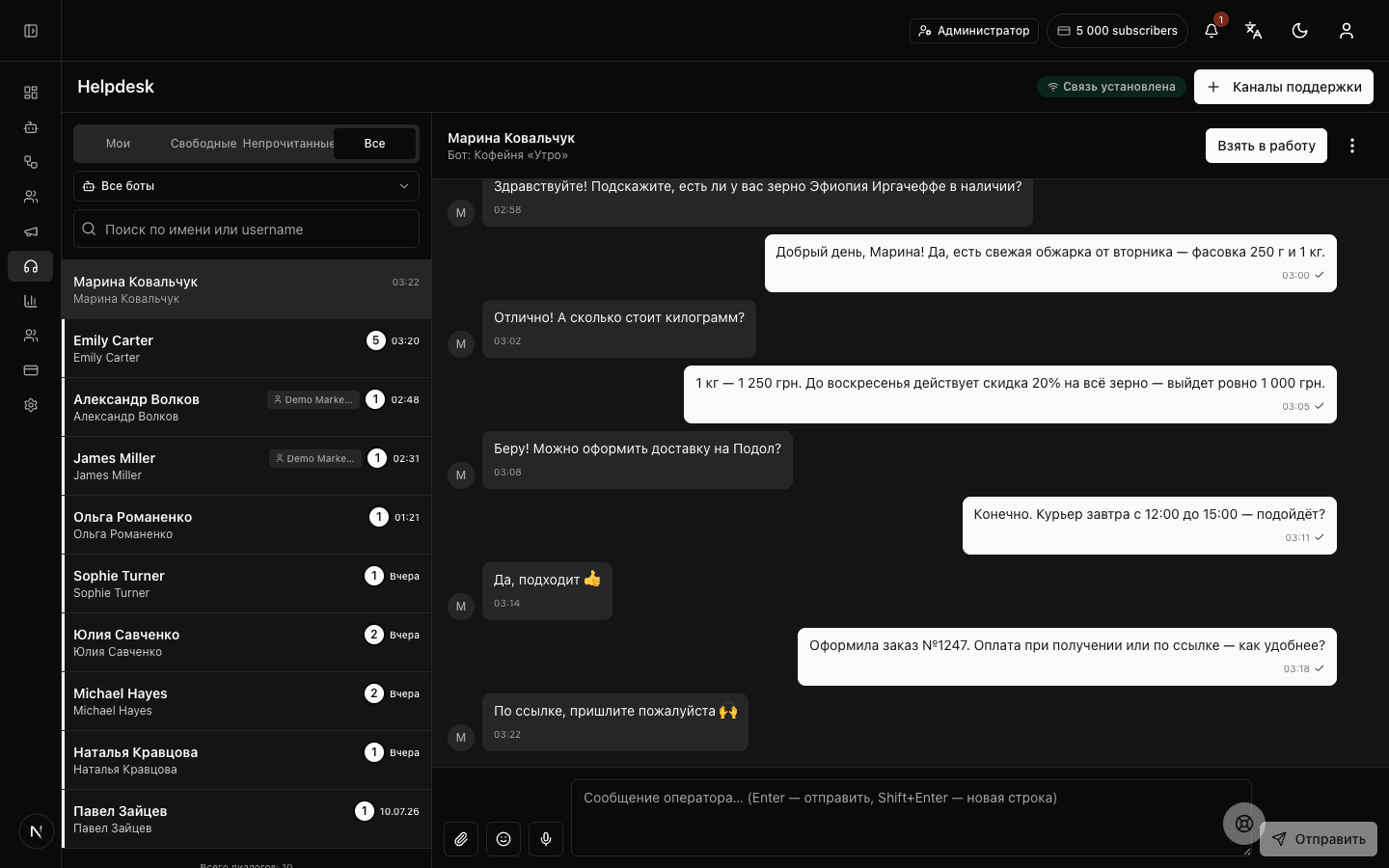Switch to 'Непрочитанные' tab
Image resolution: width=1389 pixels, height=868 pixels.
288,144
